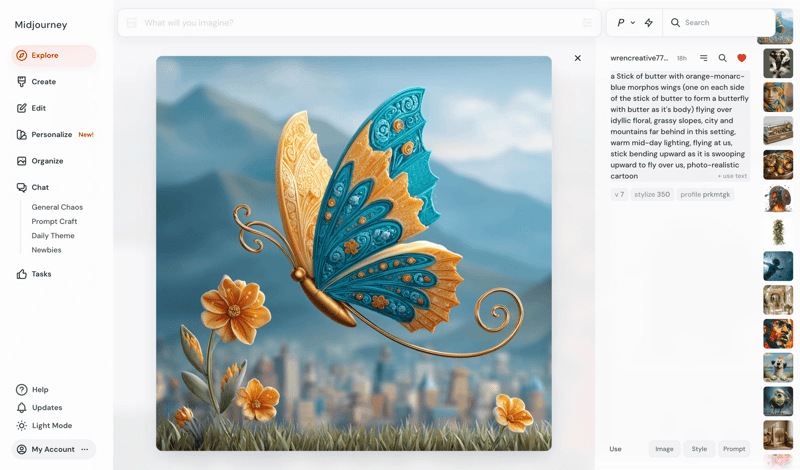Open the Newbies chat room
800x470 pixels.
(46, 250)
